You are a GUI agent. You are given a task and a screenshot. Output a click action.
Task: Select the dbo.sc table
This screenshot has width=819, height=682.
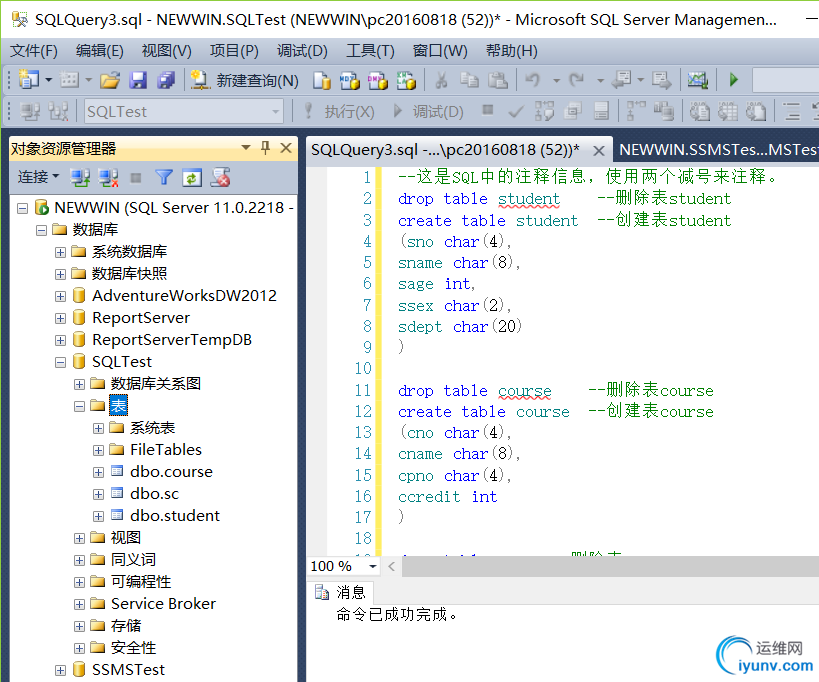(x=154, y=493)
